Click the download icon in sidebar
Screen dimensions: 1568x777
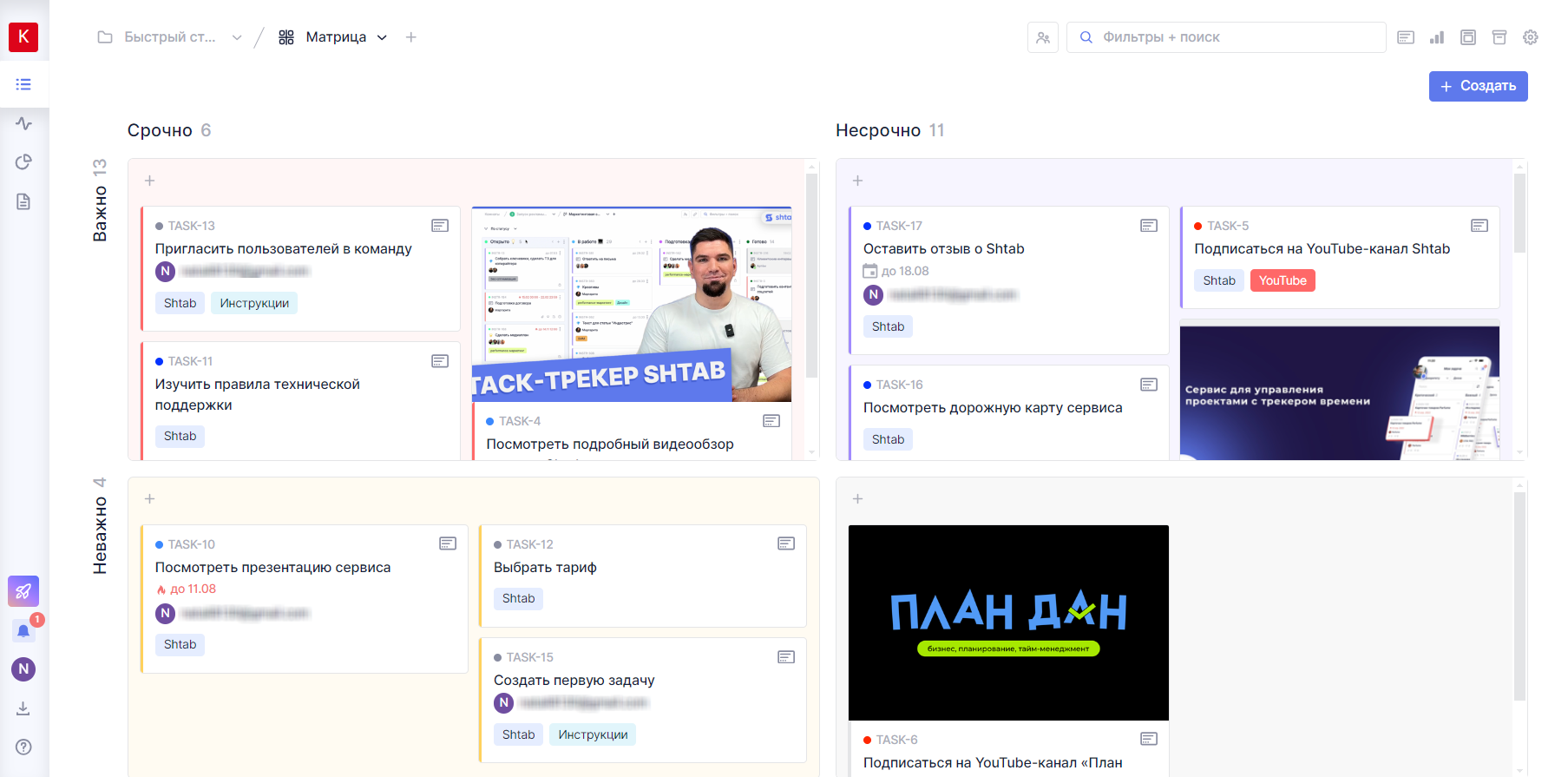(23, 708)
